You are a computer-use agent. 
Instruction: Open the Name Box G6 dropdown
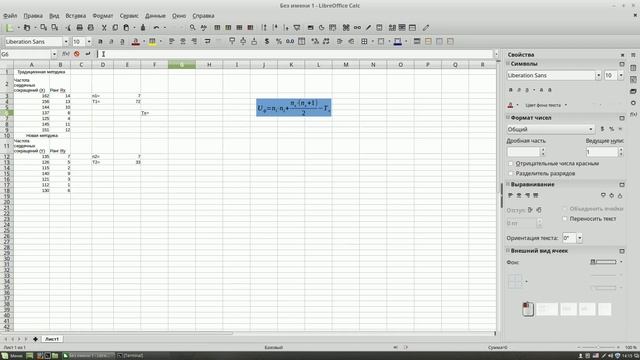pos(54,54)
